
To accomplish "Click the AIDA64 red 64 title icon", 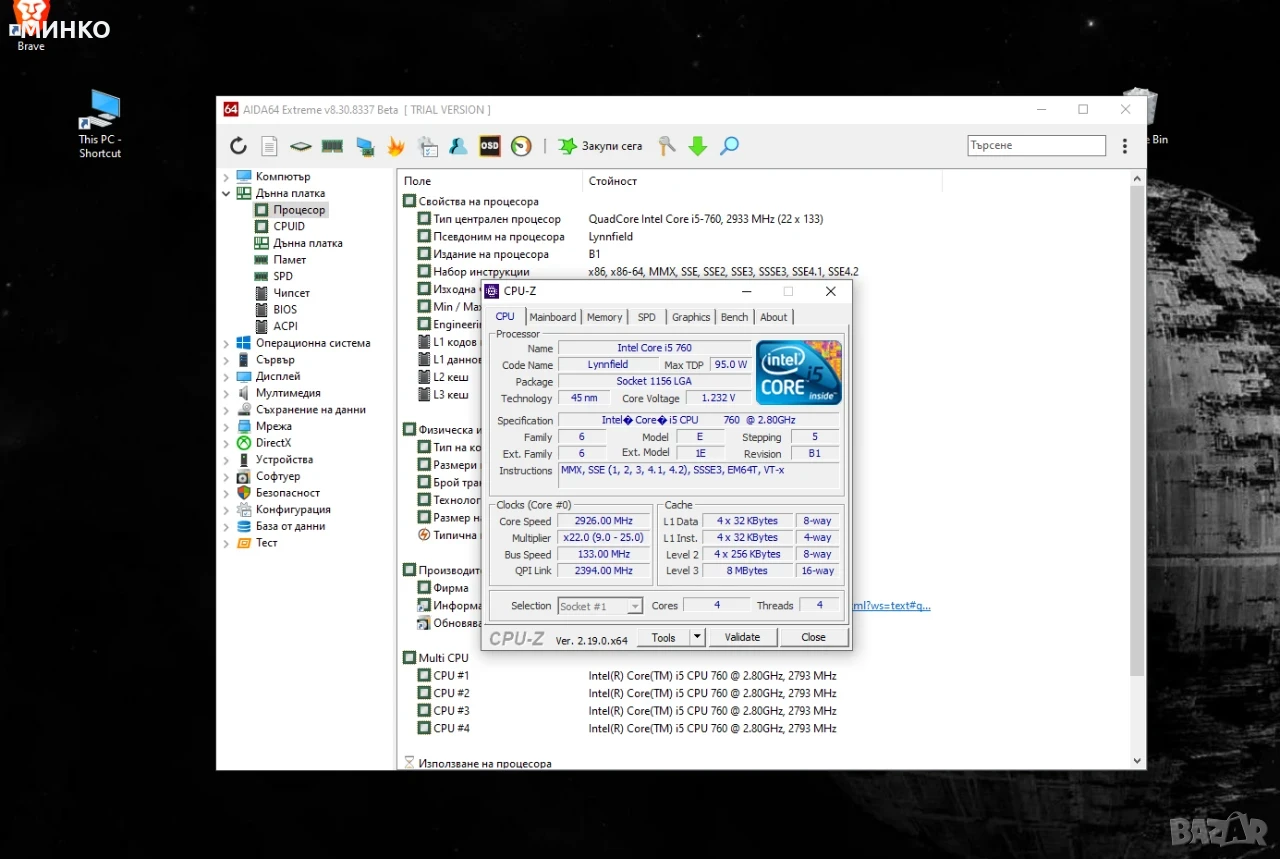I will point(230,110).
